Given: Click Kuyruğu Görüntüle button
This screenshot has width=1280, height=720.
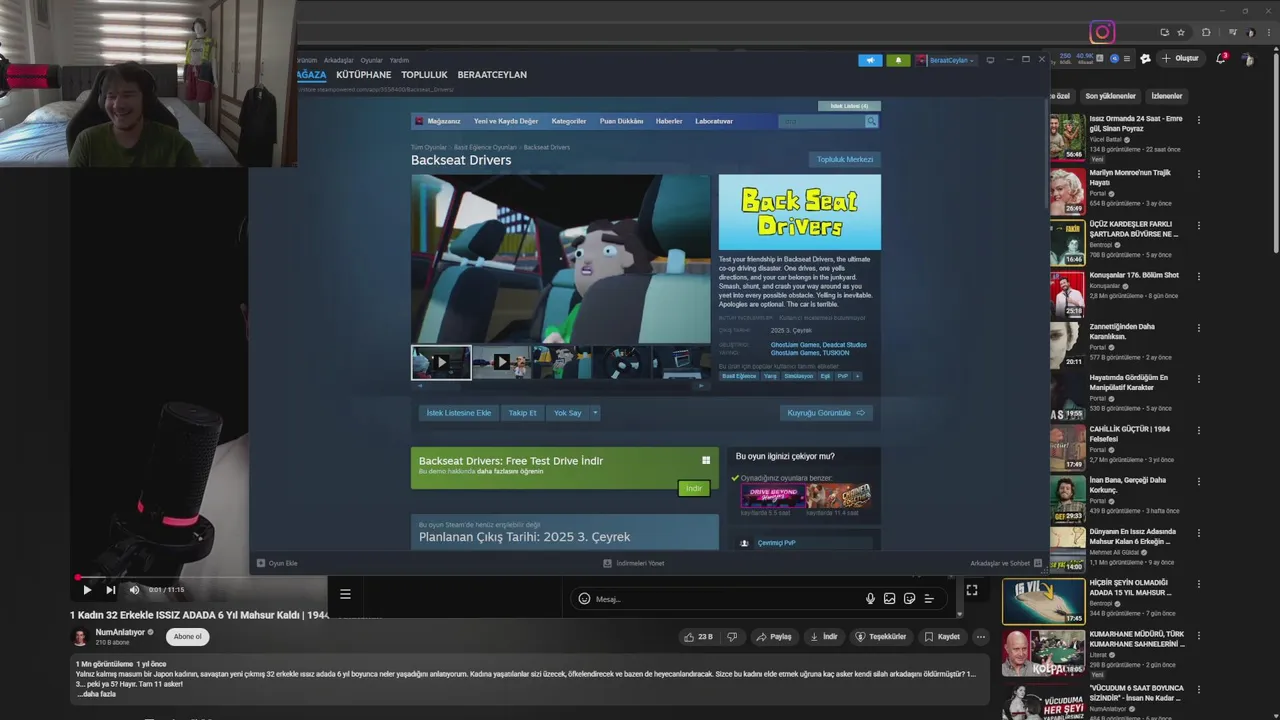Looking at the screenshot, I should click(826, 413).
